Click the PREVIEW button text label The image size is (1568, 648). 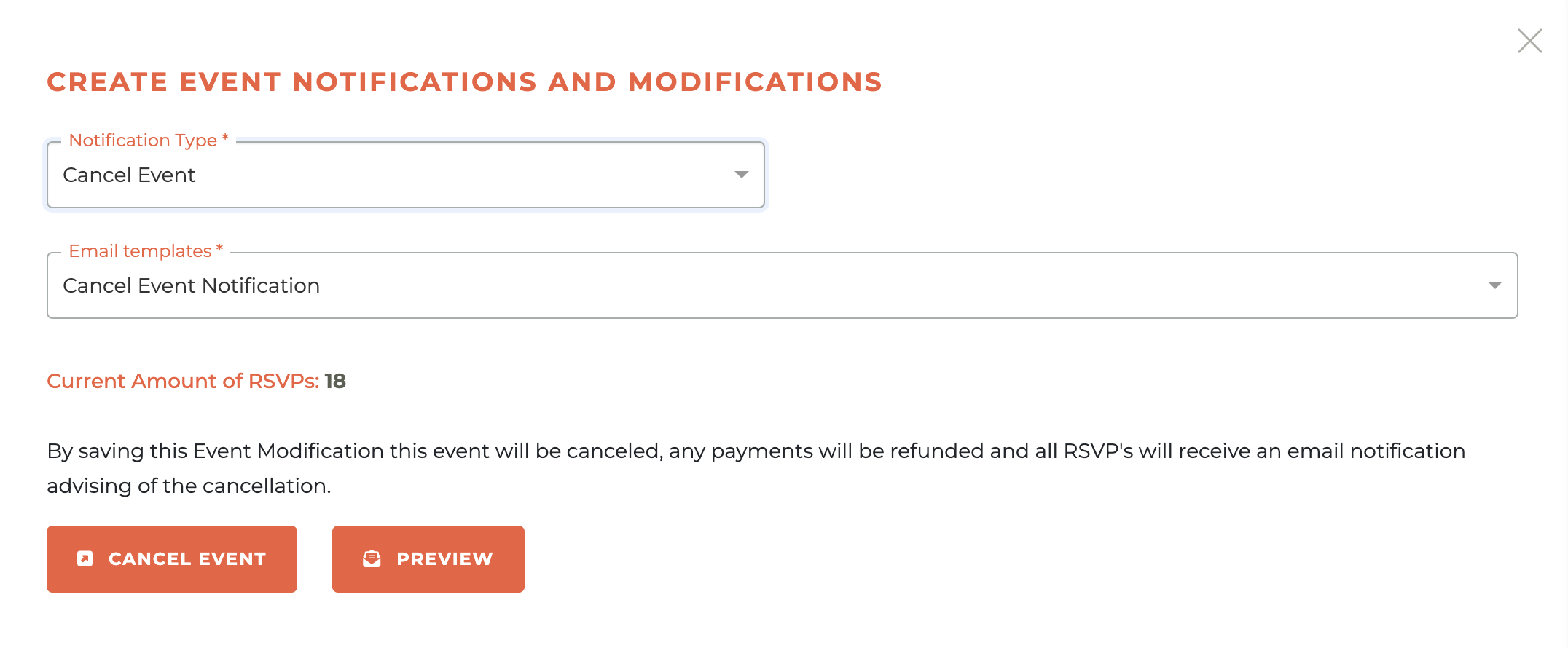tap(444, 559)
